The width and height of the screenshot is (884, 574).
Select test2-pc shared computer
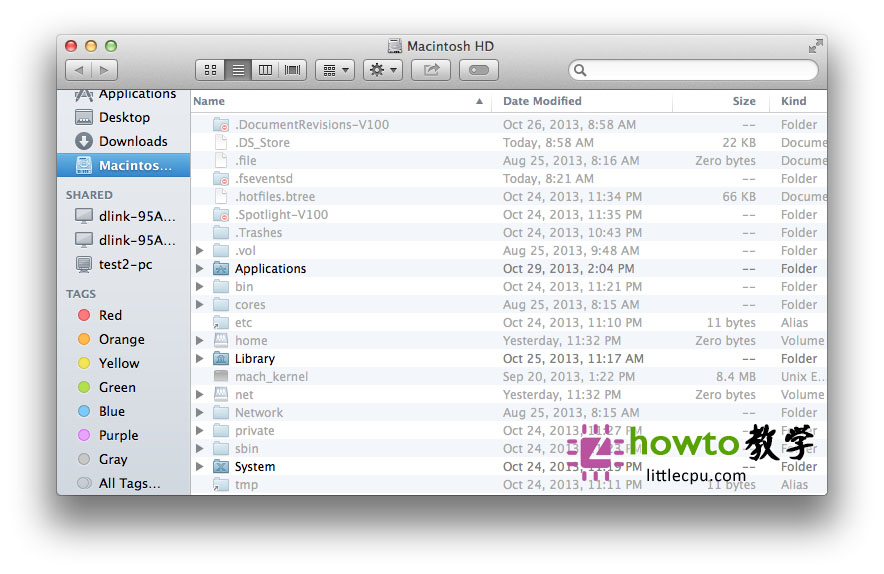[123, 264]
